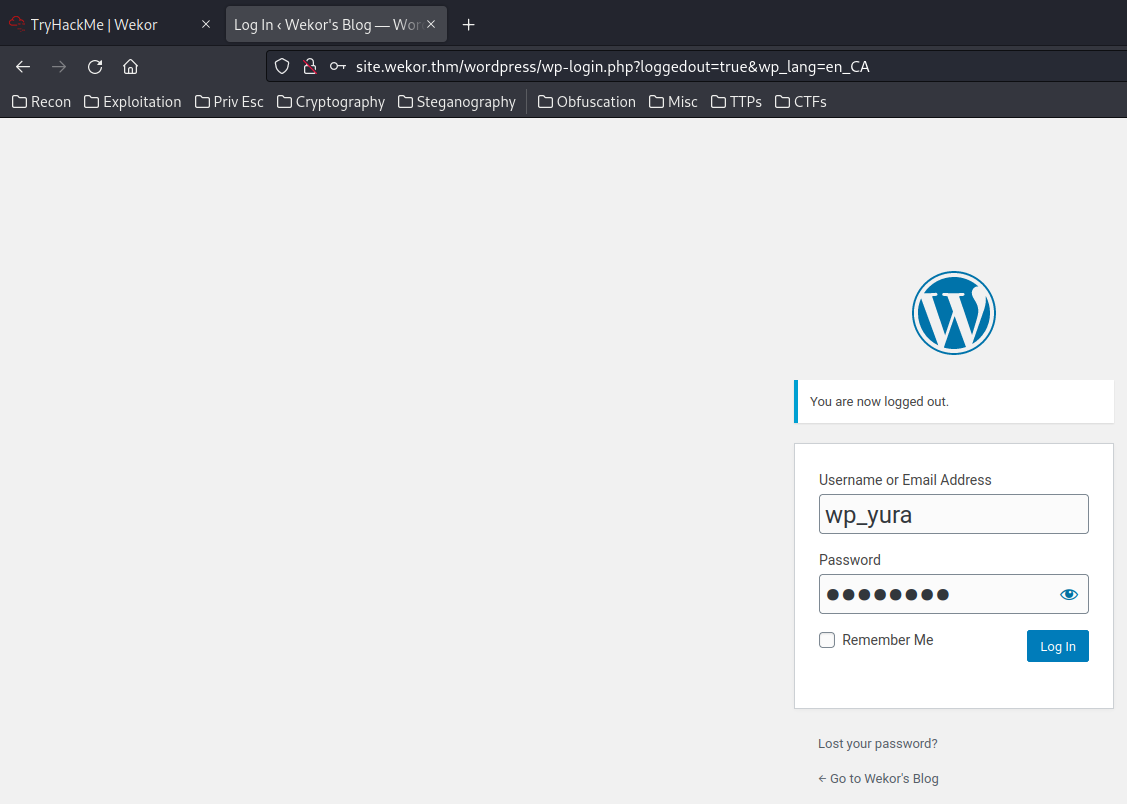
Task: Click the Password field label
Action: pos(850,560)
